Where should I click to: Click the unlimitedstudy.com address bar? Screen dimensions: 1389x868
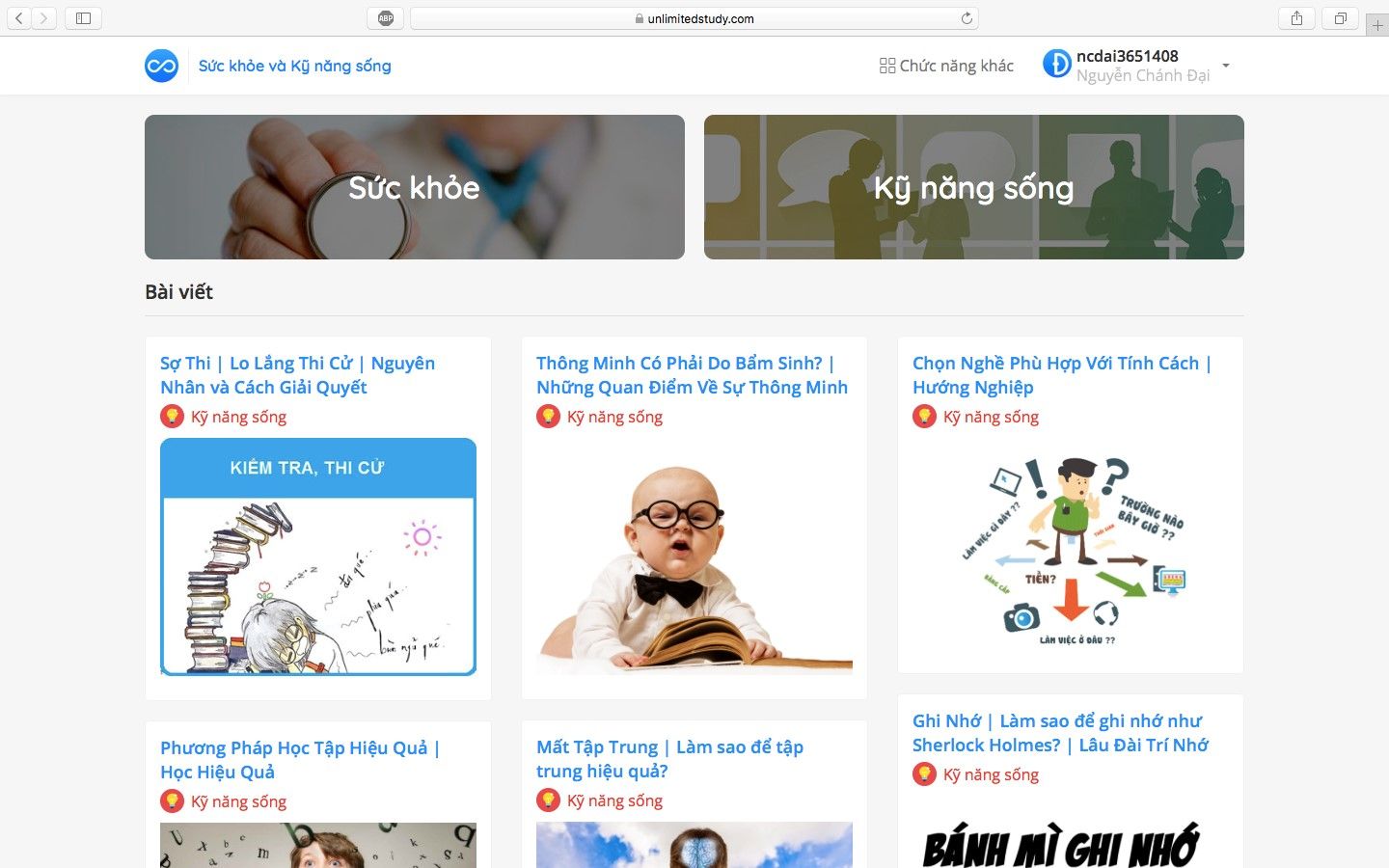694,18
